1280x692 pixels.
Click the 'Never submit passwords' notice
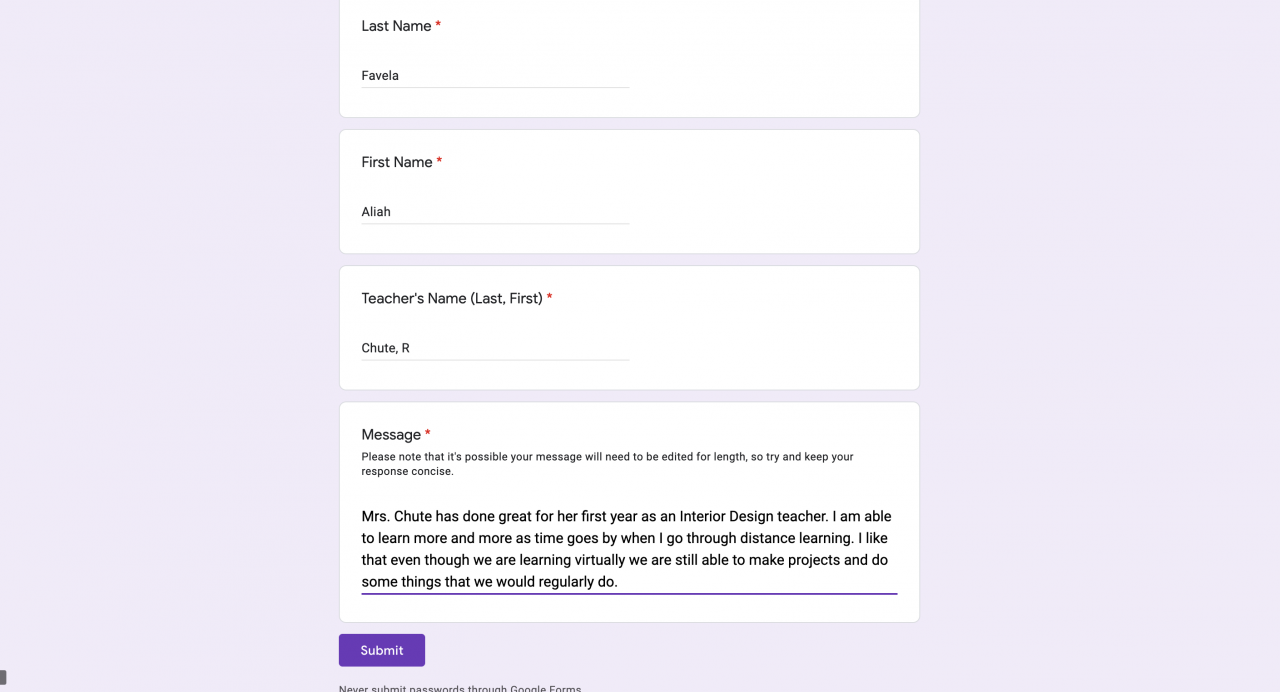pyautogui.click(x=460, y=688)
